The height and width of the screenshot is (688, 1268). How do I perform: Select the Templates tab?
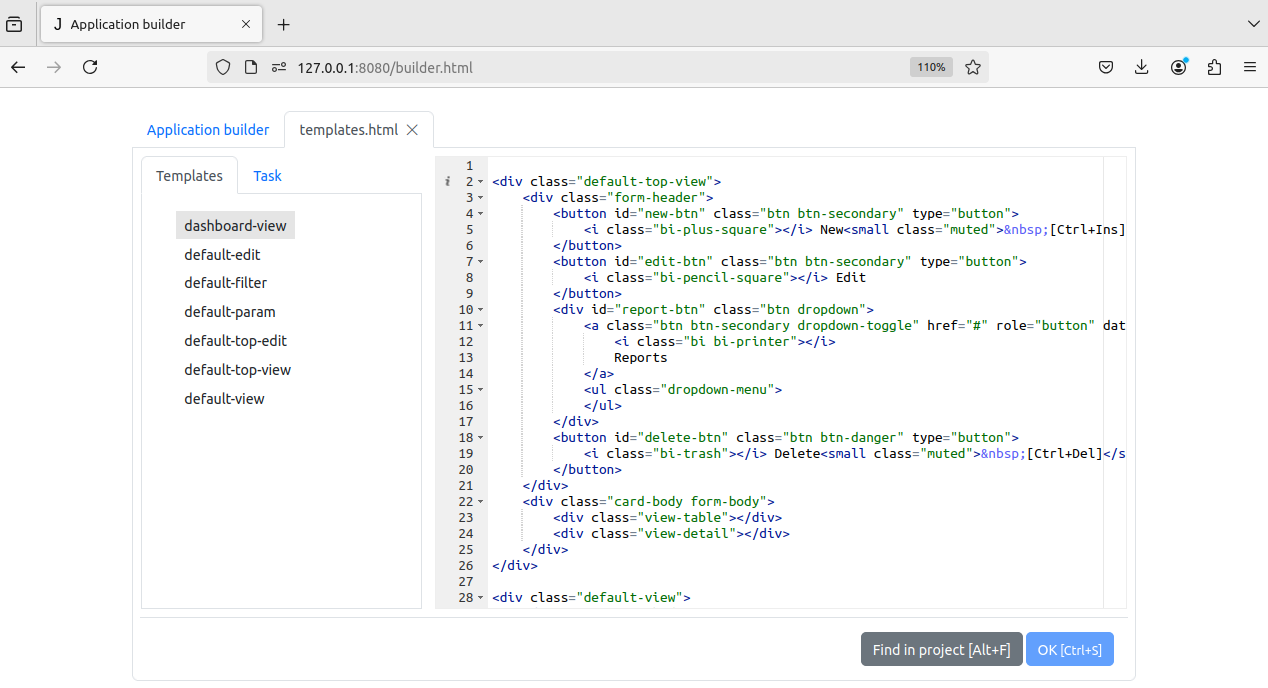[x=189, y=175]
